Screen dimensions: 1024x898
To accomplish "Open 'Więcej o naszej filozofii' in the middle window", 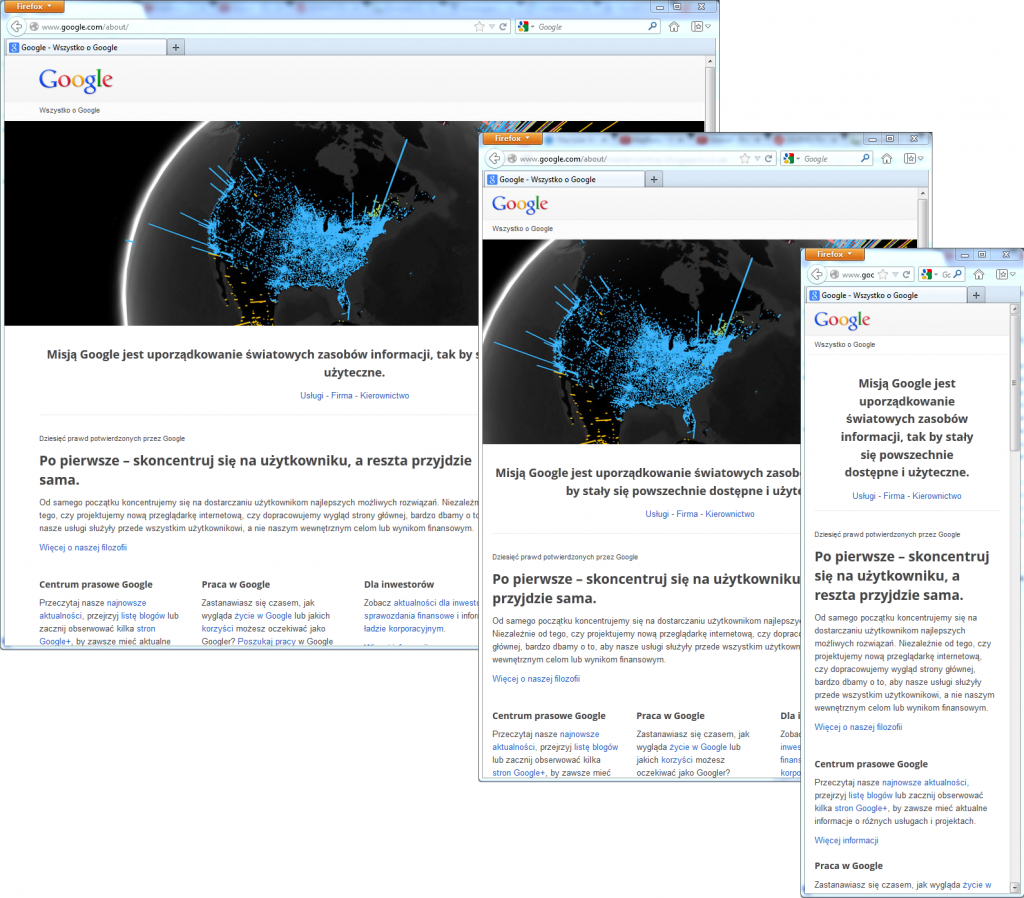I will [x=536, y=679].
